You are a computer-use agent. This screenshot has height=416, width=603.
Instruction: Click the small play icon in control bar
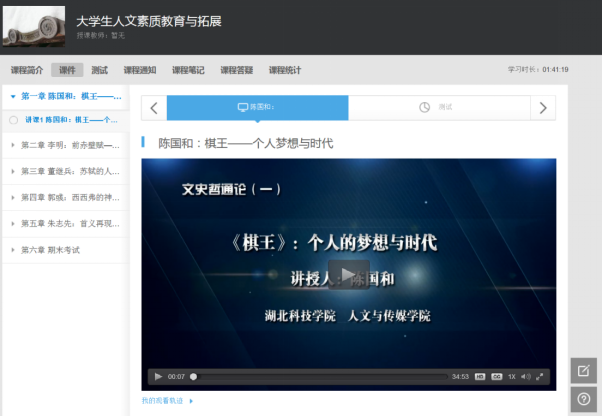point(158,377)
